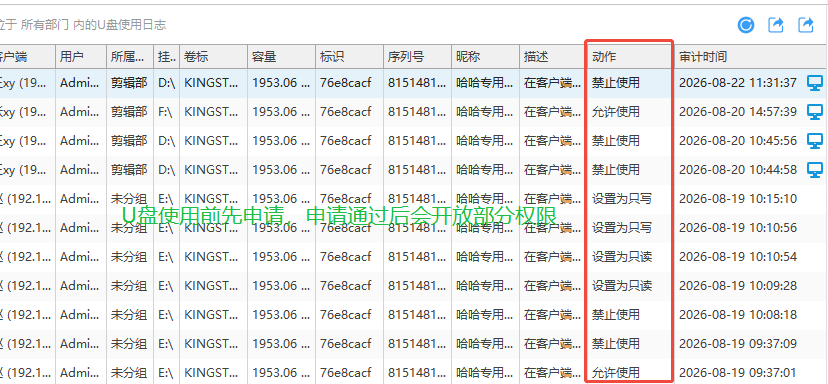
Task: Select the timestamp 2026-08-19 10:10:56
Action: pos(738,228)
